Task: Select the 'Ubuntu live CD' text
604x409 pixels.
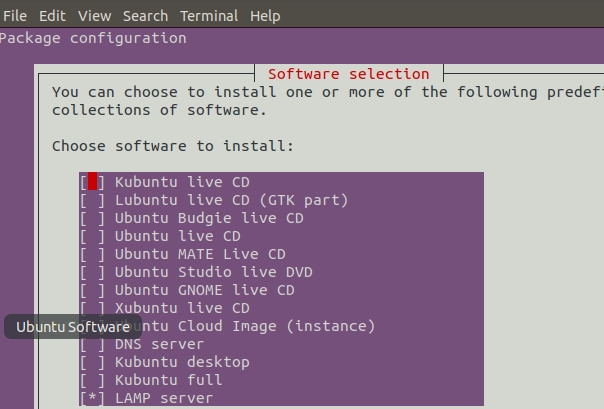Action: (x=178, y=236)
